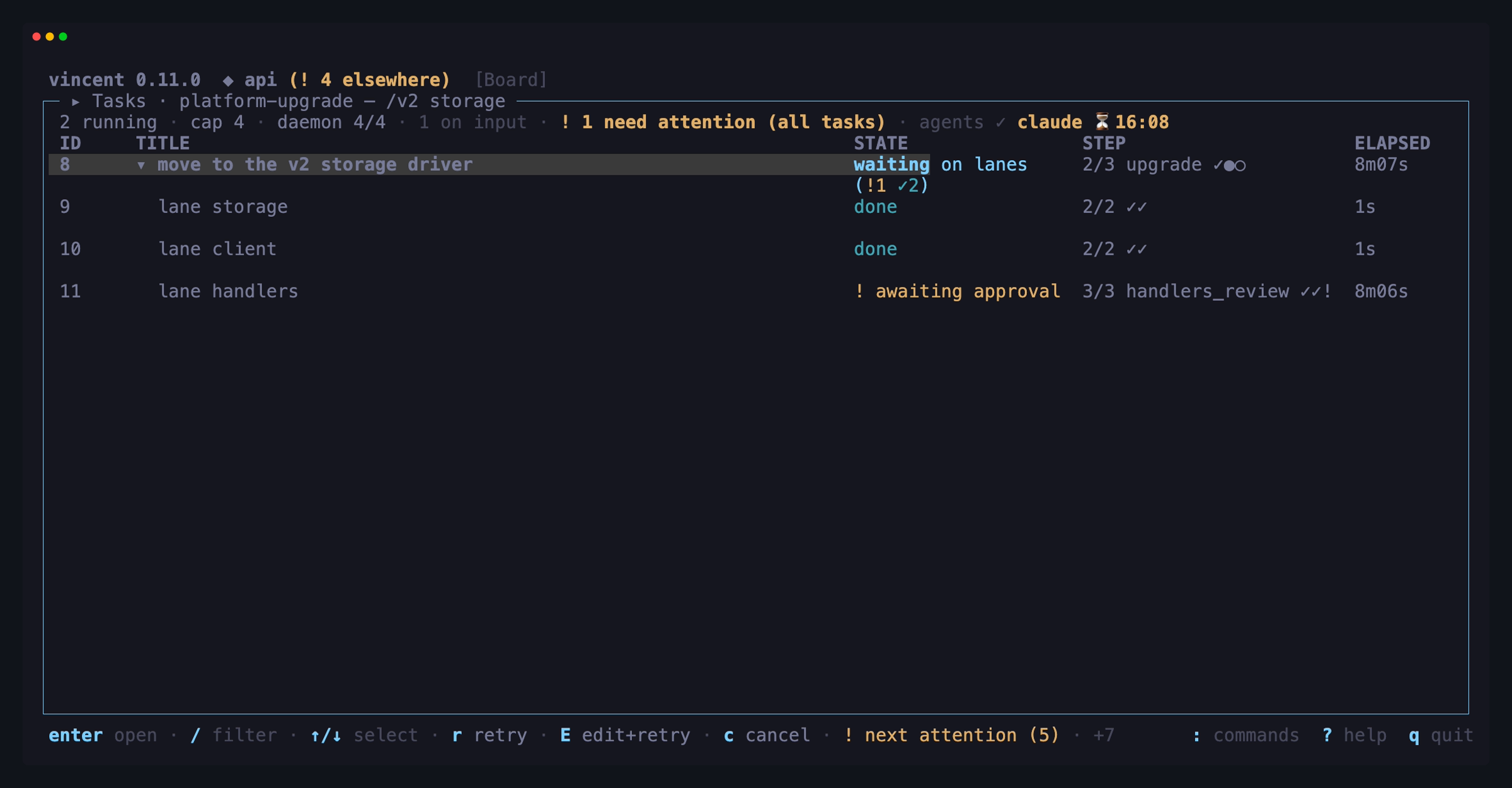Open '? help' from the footer
This screenshot has height=788, width=1512.
tap(1354, 735)
